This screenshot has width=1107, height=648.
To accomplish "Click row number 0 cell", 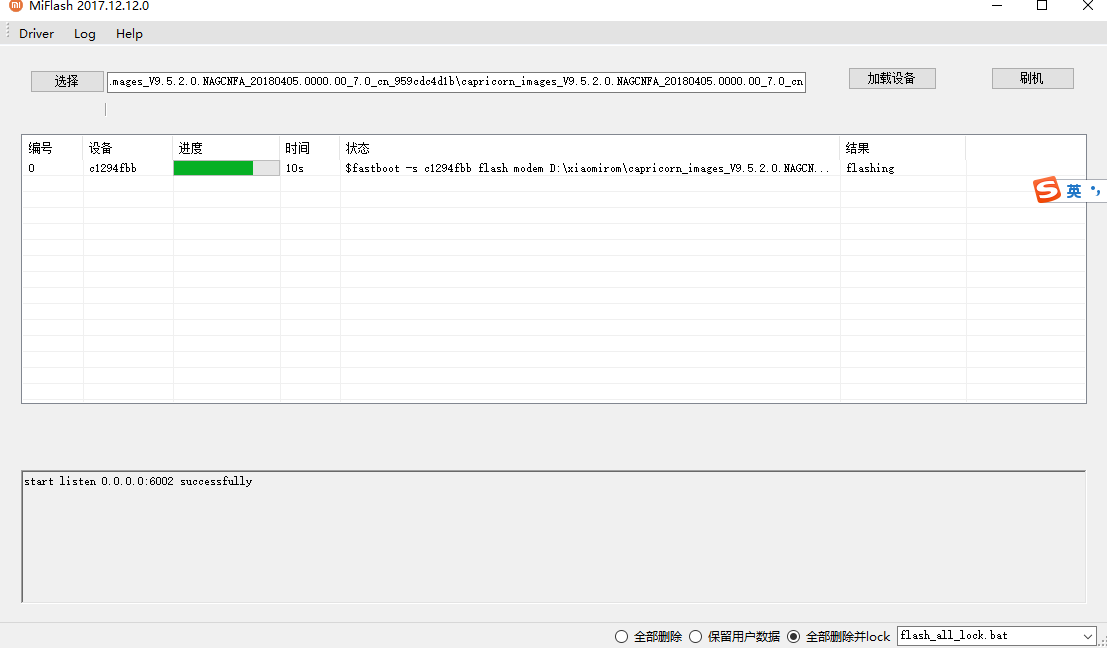I will click(x=31, y=168).
